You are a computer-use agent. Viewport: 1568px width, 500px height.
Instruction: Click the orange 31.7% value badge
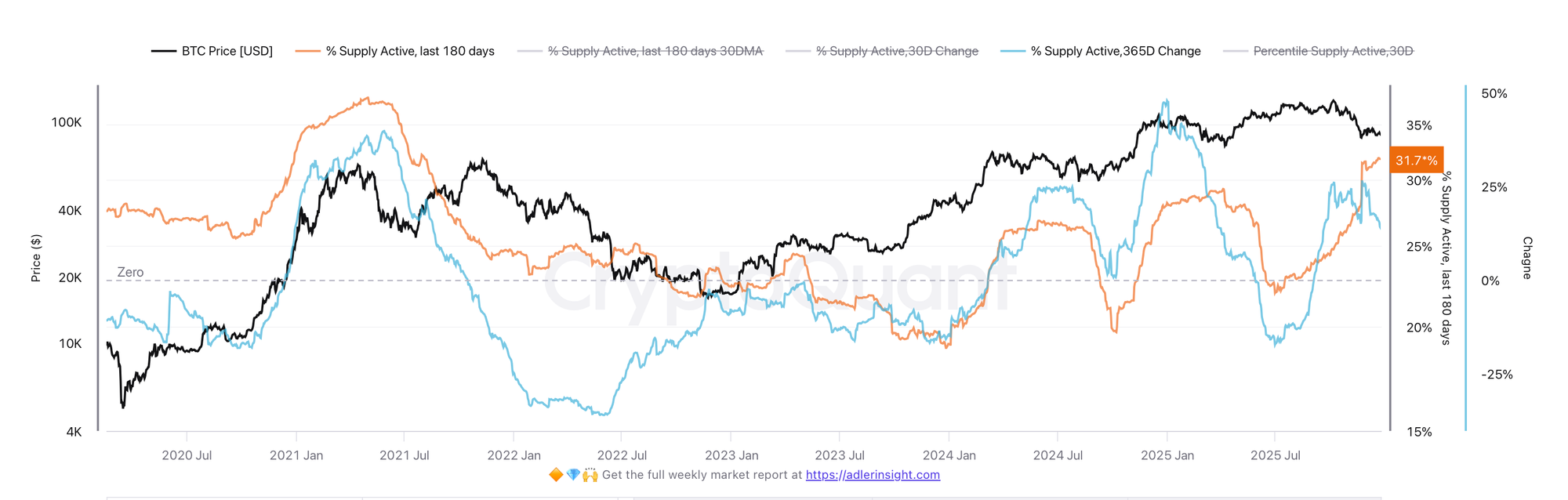tap(1416, 161)
